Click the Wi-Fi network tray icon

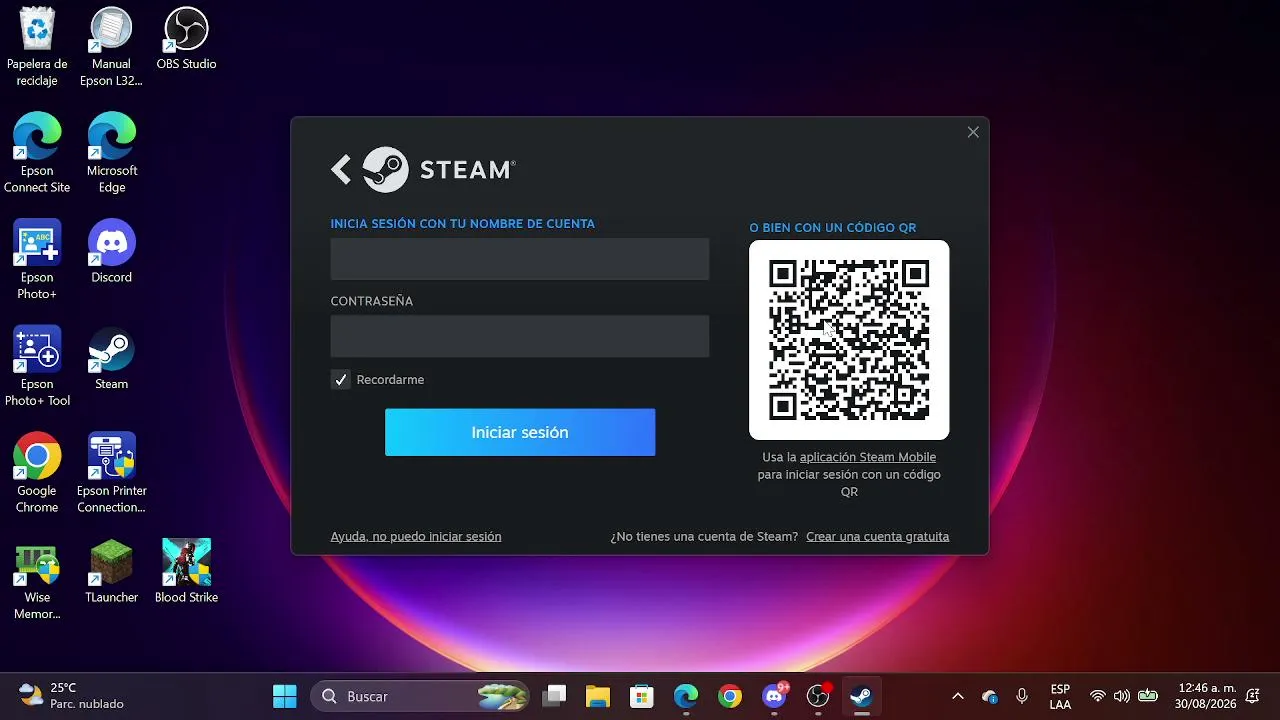click(1098, 696)
